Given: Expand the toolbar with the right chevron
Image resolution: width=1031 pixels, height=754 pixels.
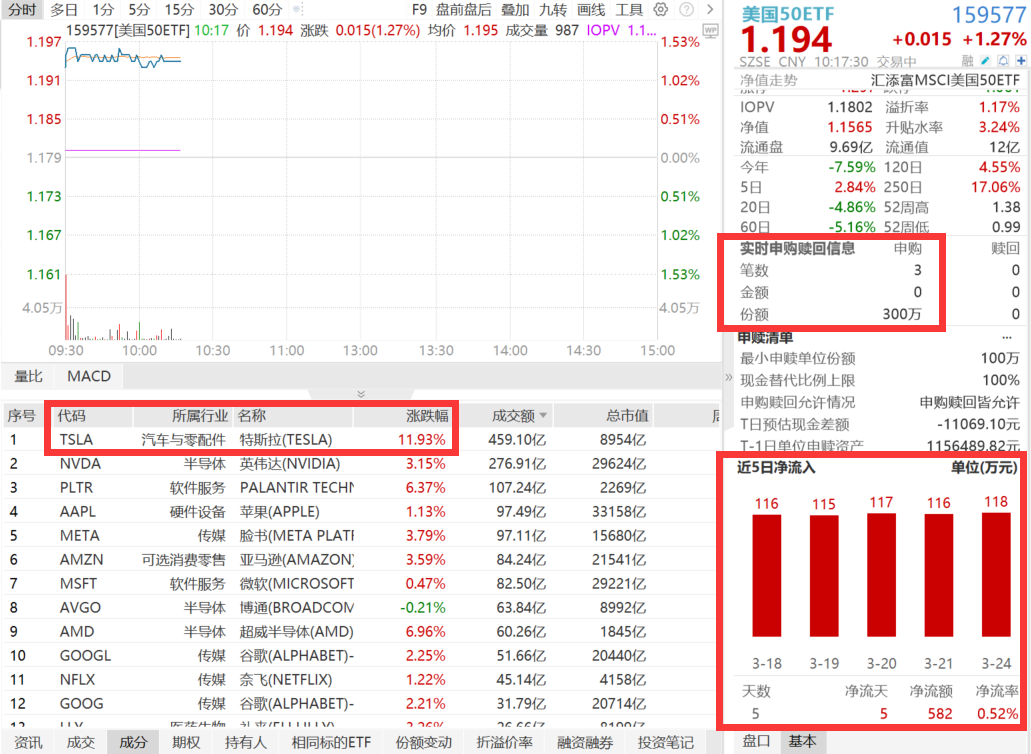Looking at the screenshot, I should tap(710, 9).
